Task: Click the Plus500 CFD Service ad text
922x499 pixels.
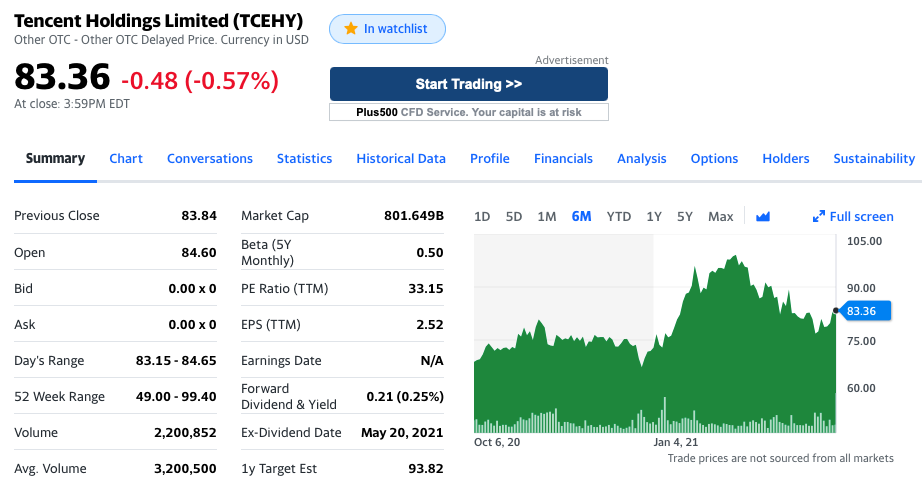Action: click(x=469, y=112)
